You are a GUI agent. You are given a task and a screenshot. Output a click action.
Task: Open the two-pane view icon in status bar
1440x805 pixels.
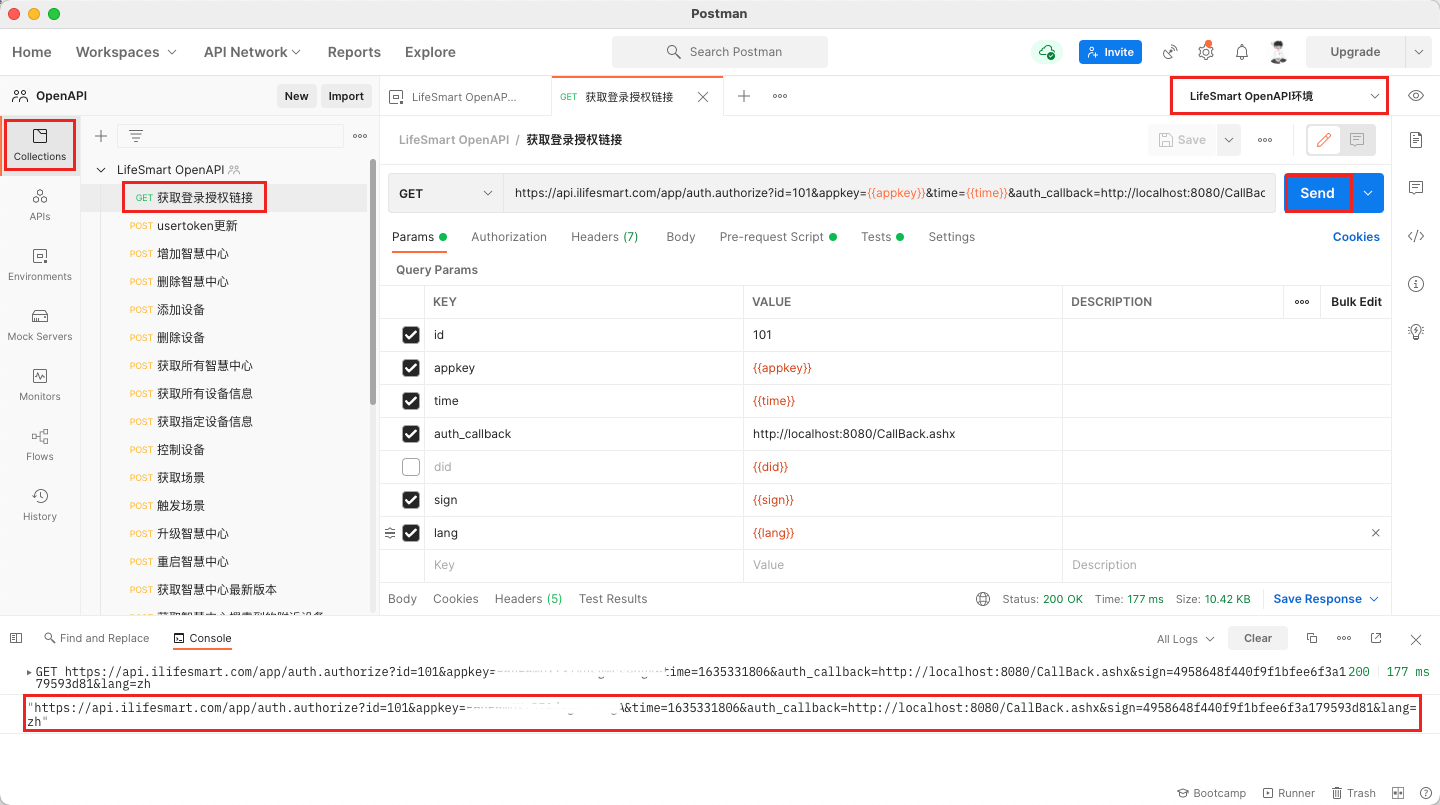(1398, 793)
